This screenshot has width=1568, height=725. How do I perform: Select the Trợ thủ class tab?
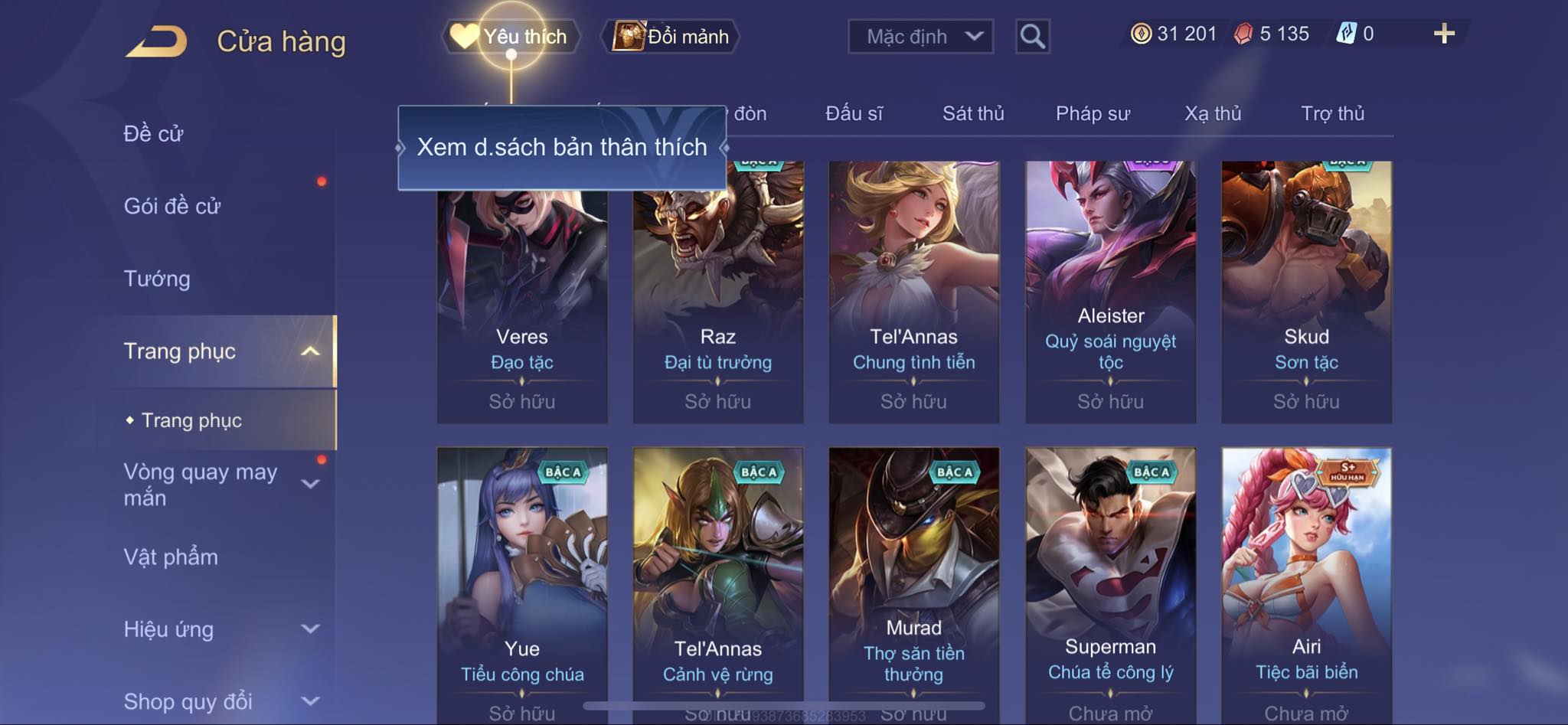(x=1332, y=113)
